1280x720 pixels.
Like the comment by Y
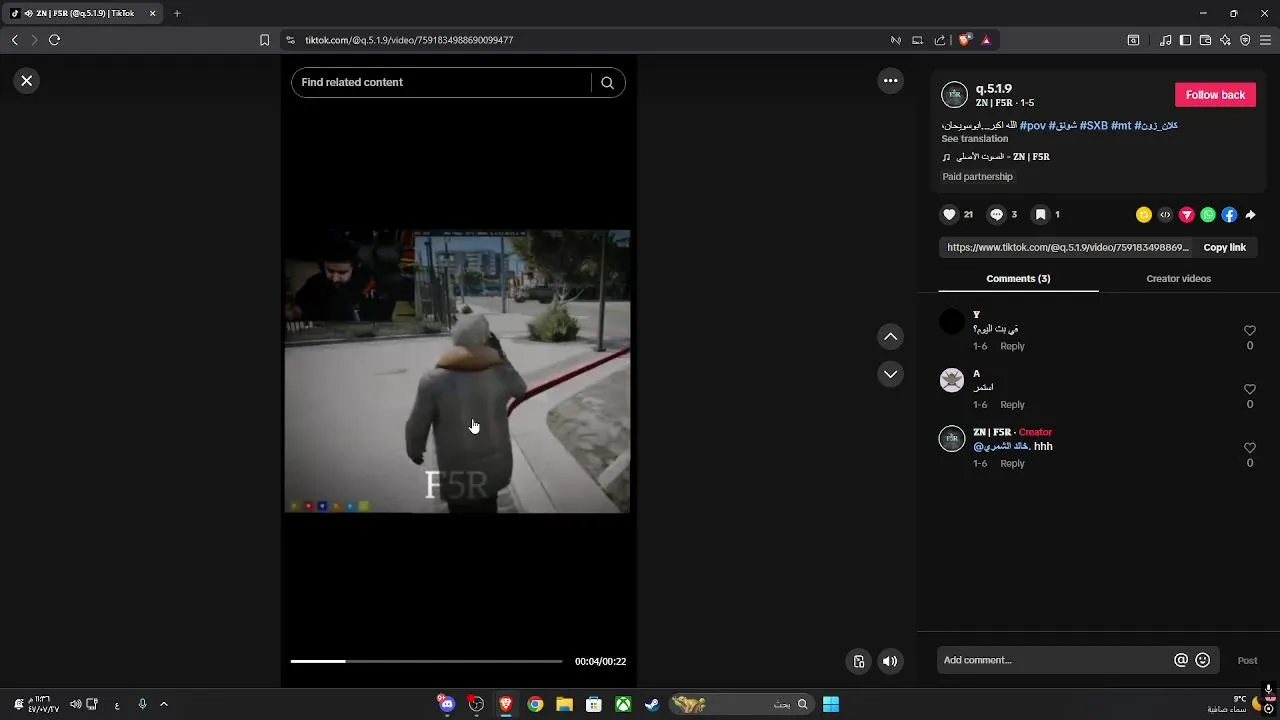pos(1250,331)
